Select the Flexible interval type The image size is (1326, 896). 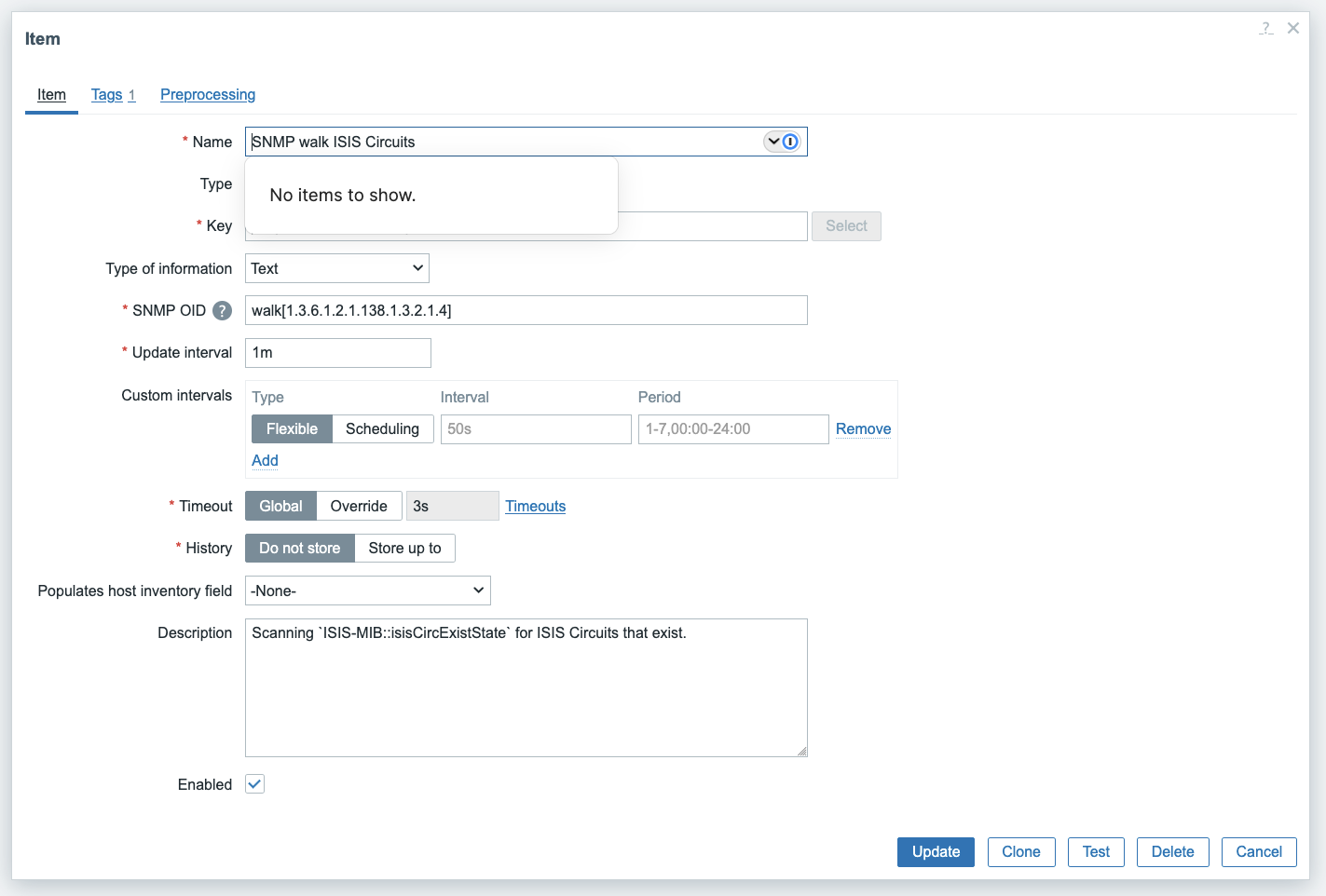(x=292, y=428)
